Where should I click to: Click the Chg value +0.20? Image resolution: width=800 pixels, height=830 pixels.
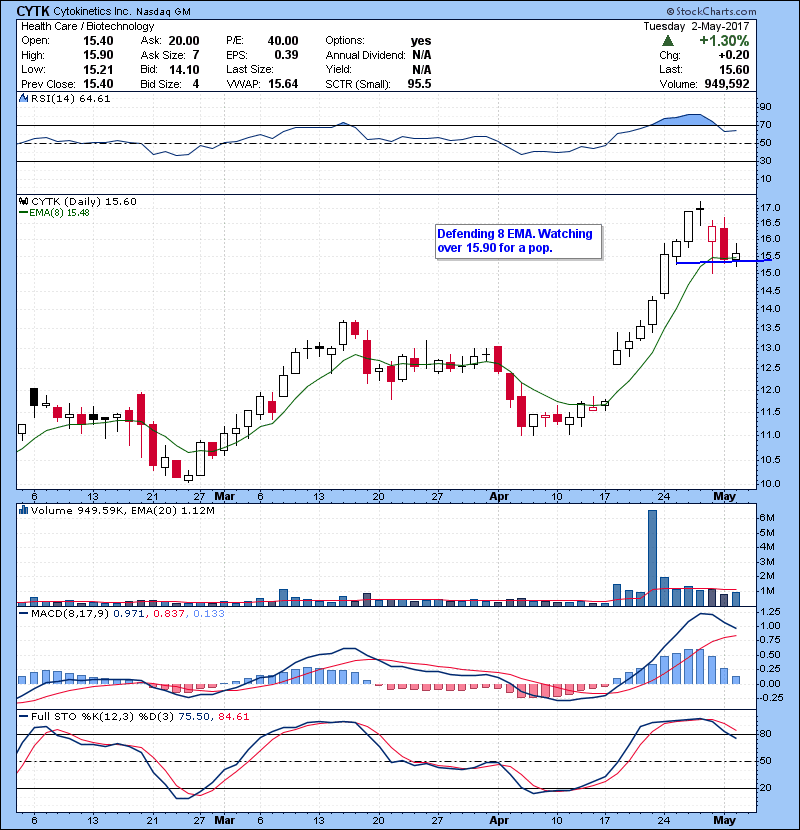point(734,55)
